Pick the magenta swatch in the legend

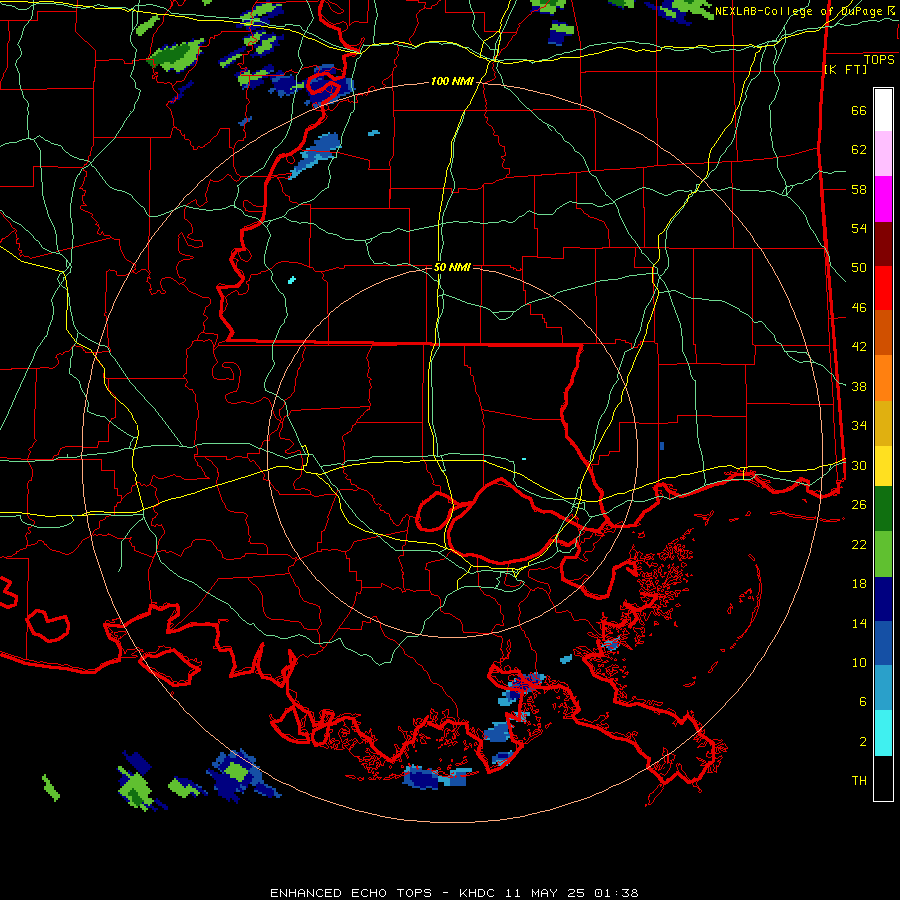tap(883, 199)
